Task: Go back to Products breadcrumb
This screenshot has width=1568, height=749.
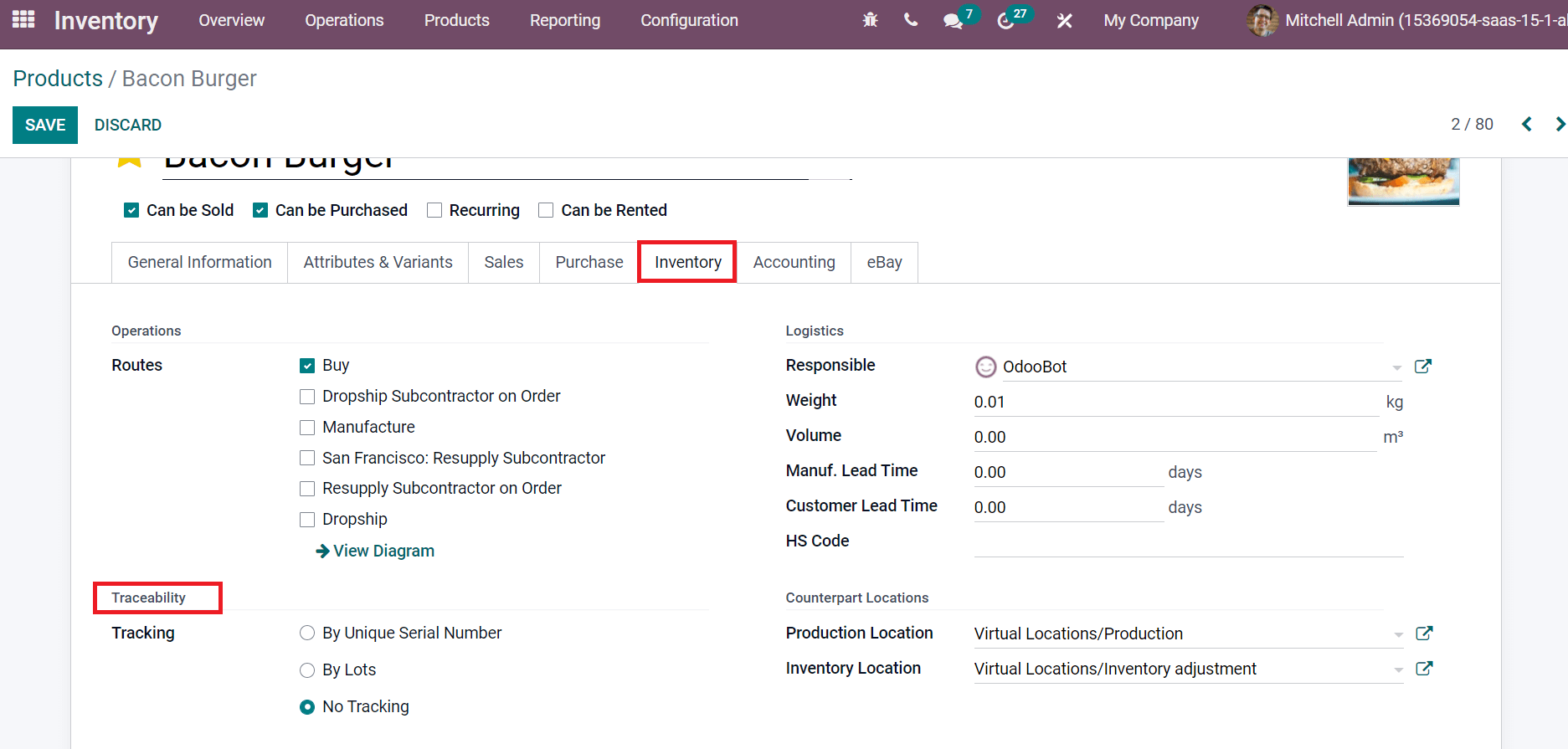Action: 58,78
